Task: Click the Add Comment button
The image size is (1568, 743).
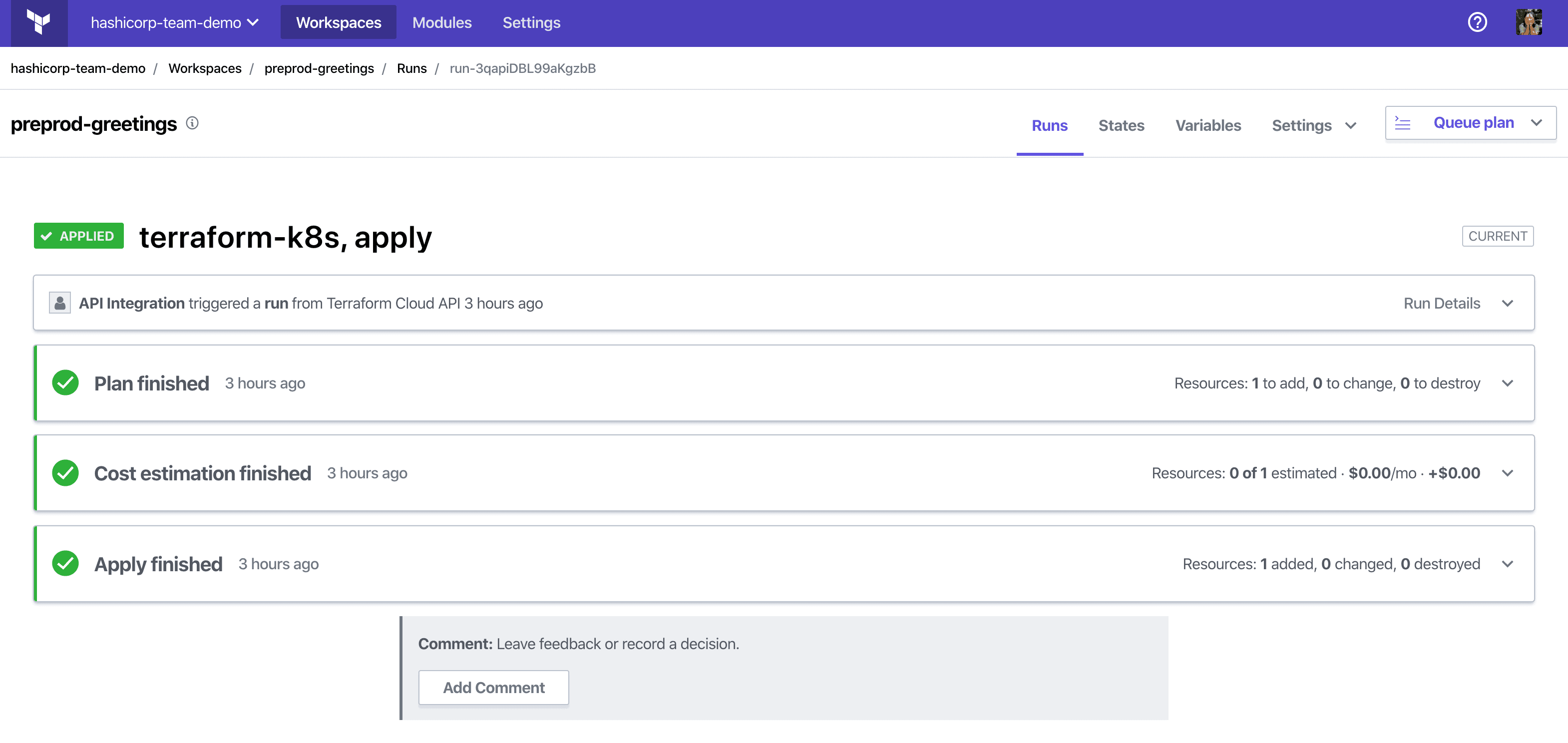Action: (x=494, y=687)
